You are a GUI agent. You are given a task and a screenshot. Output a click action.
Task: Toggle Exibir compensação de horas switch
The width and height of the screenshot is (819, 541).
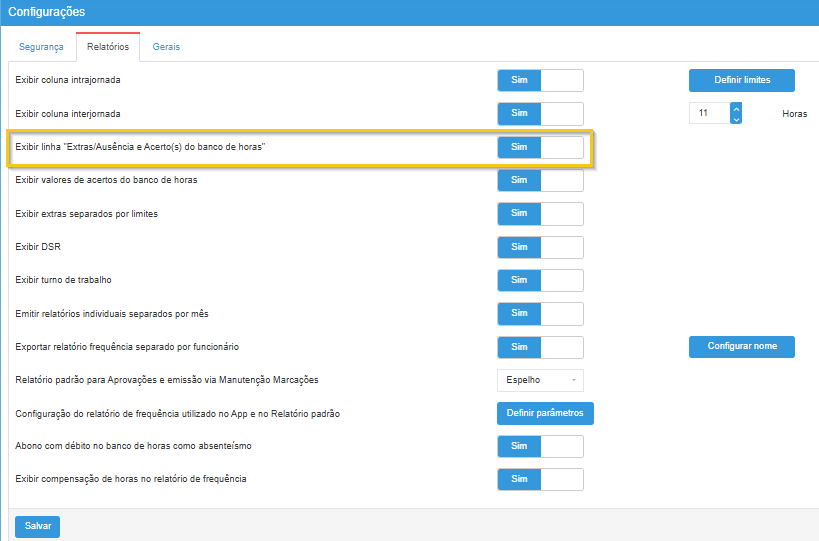(x=540, y=479)
